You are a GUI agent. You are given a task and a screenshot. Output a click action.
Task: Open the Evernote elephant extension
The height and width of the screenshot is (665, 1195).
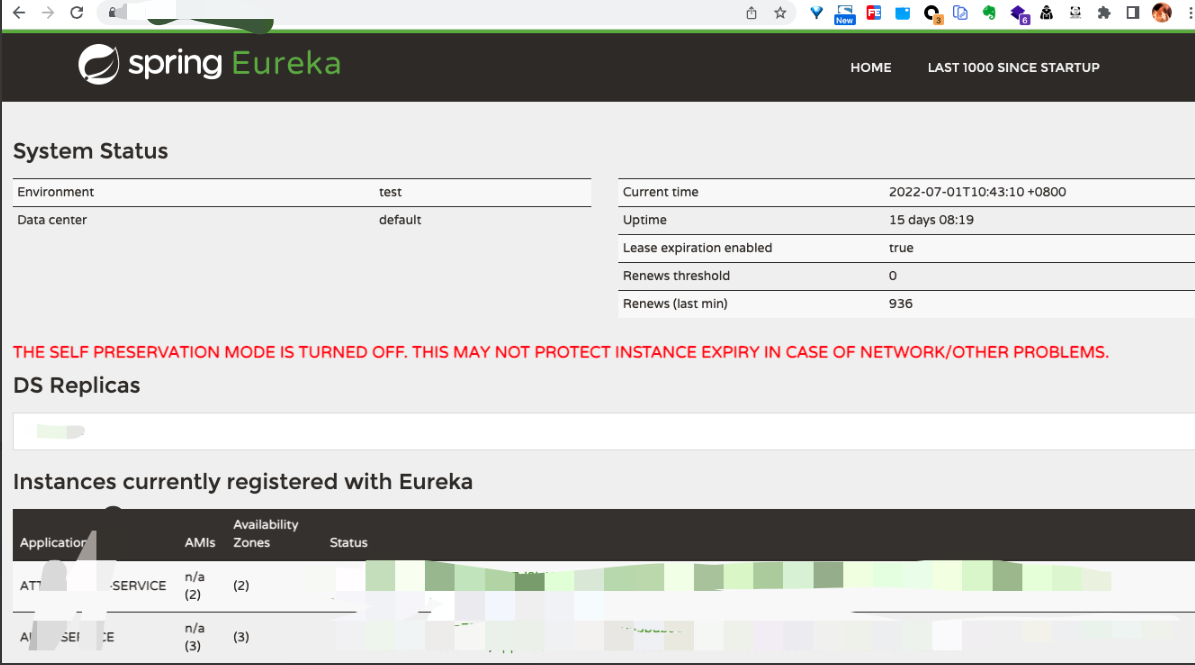(989, 13)
